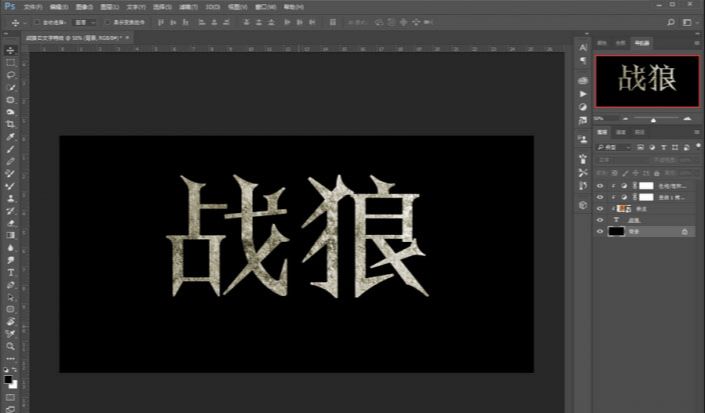
Task: Open the layer fill field
Action: click(x=686, y=173)
